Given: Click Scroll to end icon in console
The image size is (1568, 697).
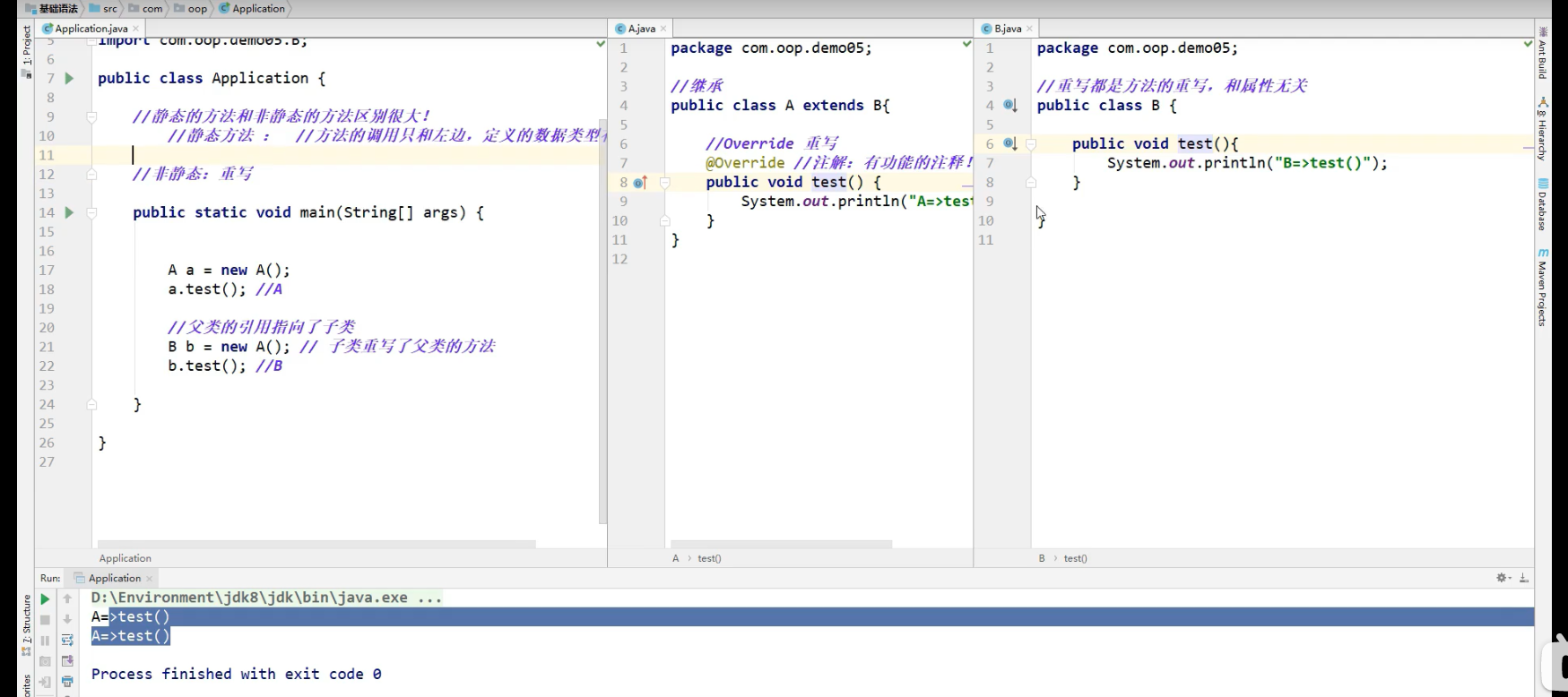Looking at the screenshot, I should point(67,661).
